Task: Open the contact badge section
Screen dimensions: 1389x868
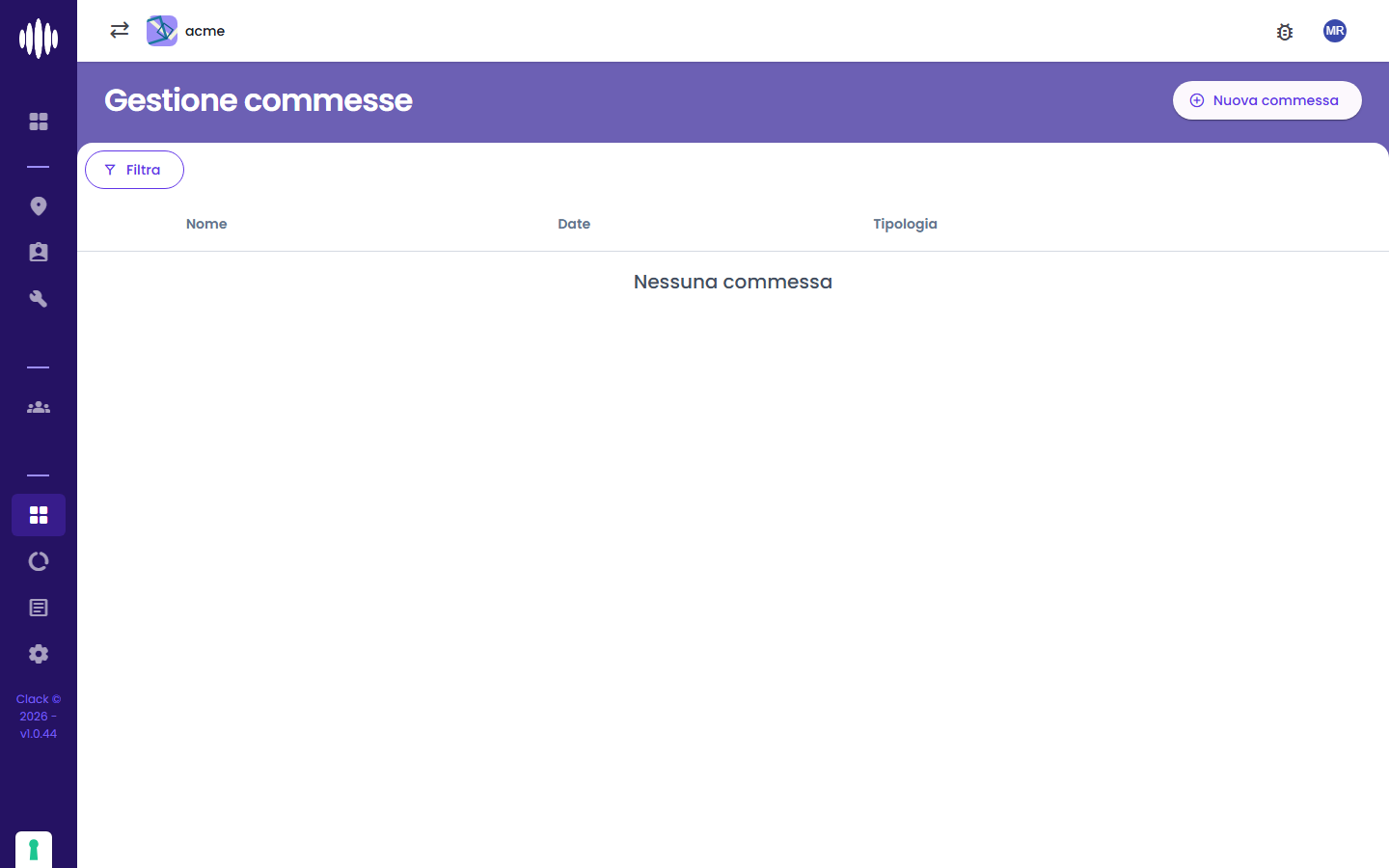Action: [39, 253]
